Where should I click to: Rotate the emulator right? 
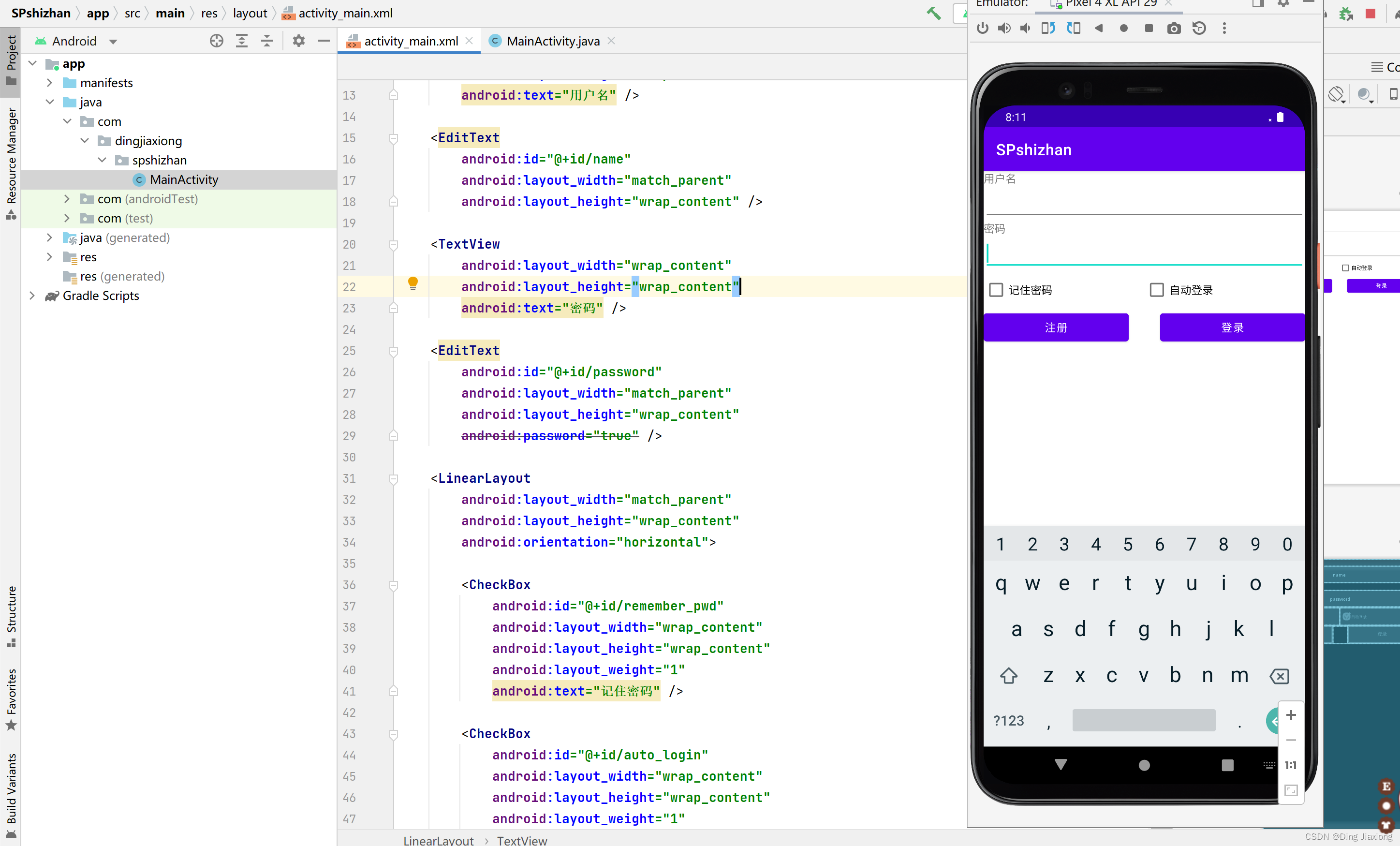1073,29
